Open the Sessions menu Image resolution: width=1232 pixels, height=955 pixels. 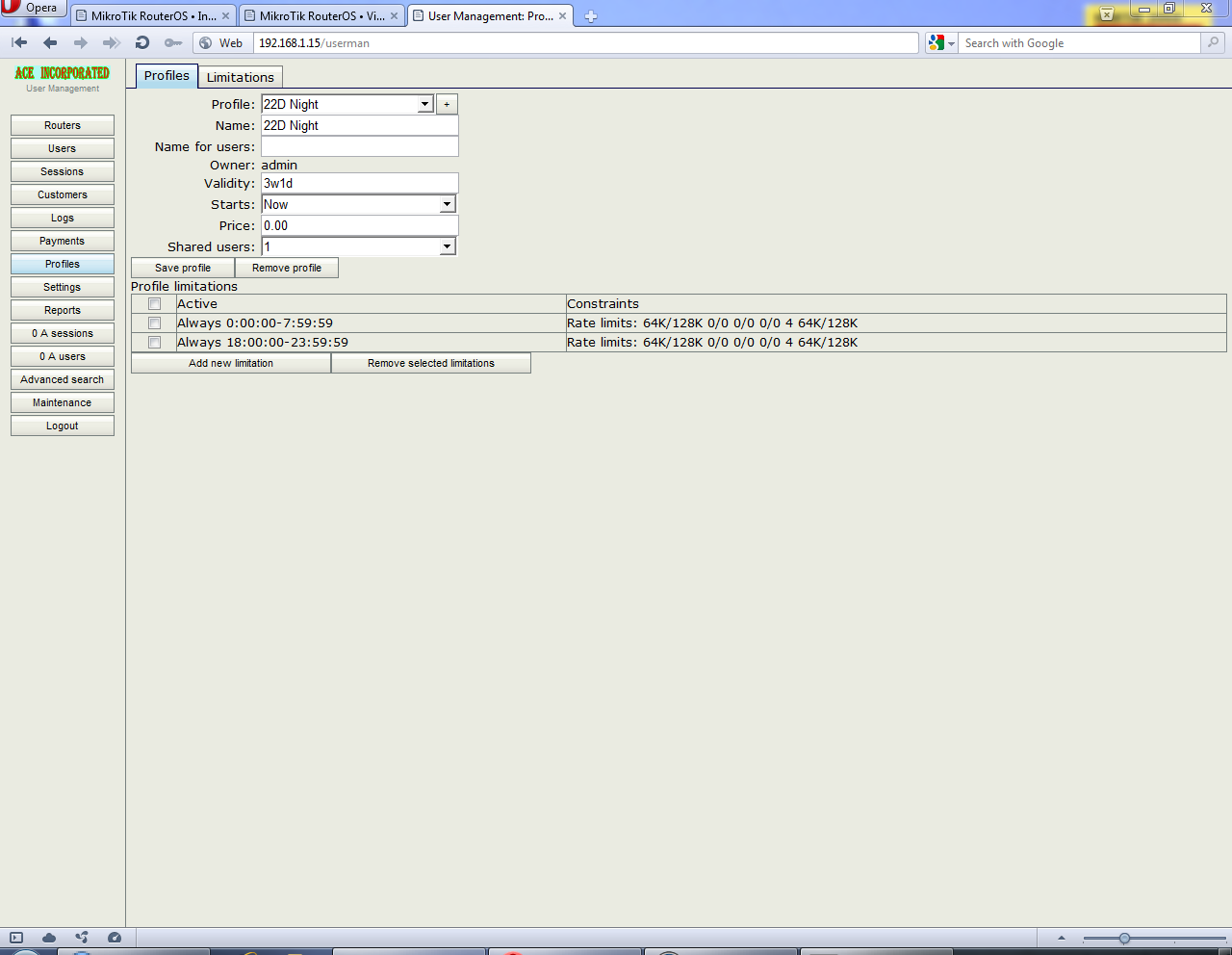(63, 171)
